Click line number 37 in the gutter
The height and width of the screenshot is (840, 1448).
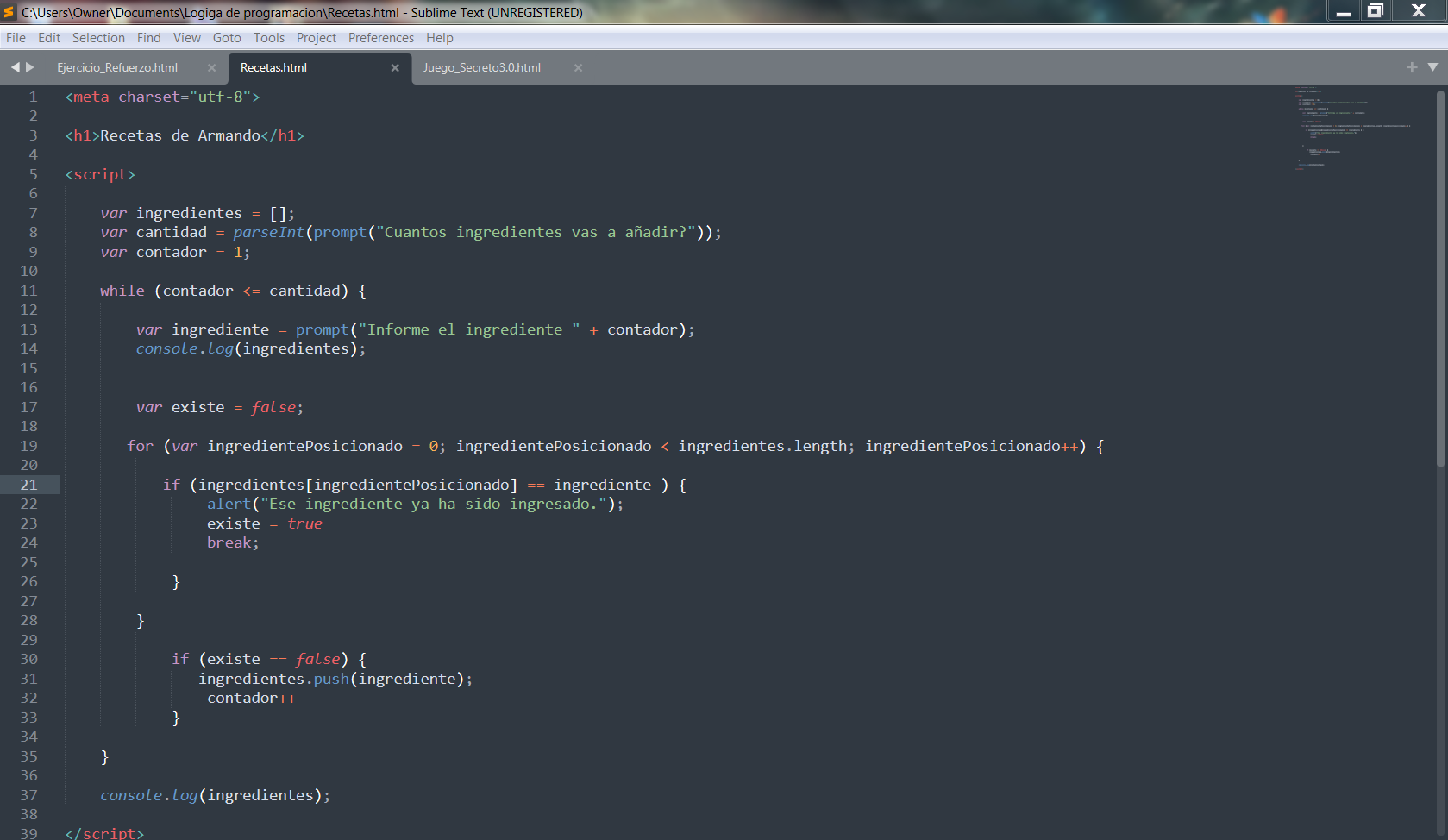click(28, 795)
